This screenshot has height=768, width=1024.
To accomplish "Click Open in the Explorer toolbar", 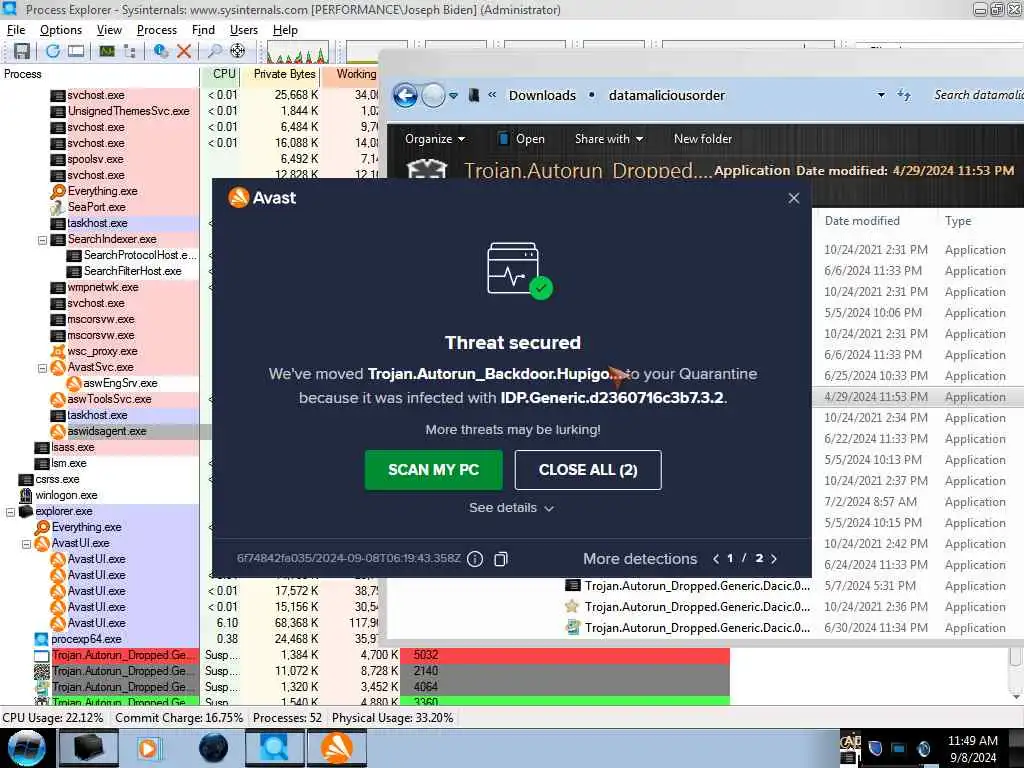I will click(521, 139).
